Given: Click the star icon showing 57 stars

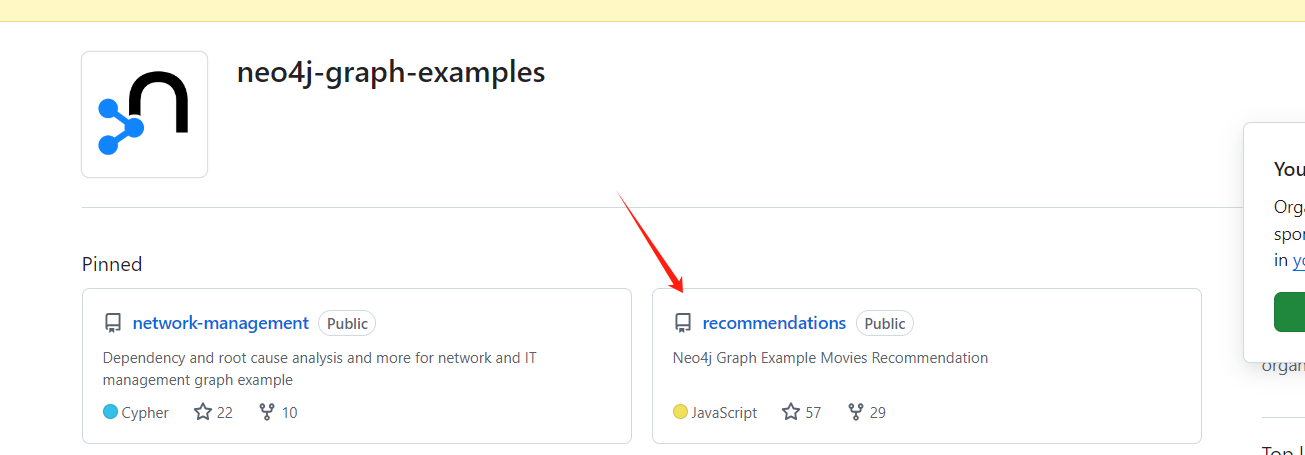Looking at the screenshot, I should (x=791, y=412).
